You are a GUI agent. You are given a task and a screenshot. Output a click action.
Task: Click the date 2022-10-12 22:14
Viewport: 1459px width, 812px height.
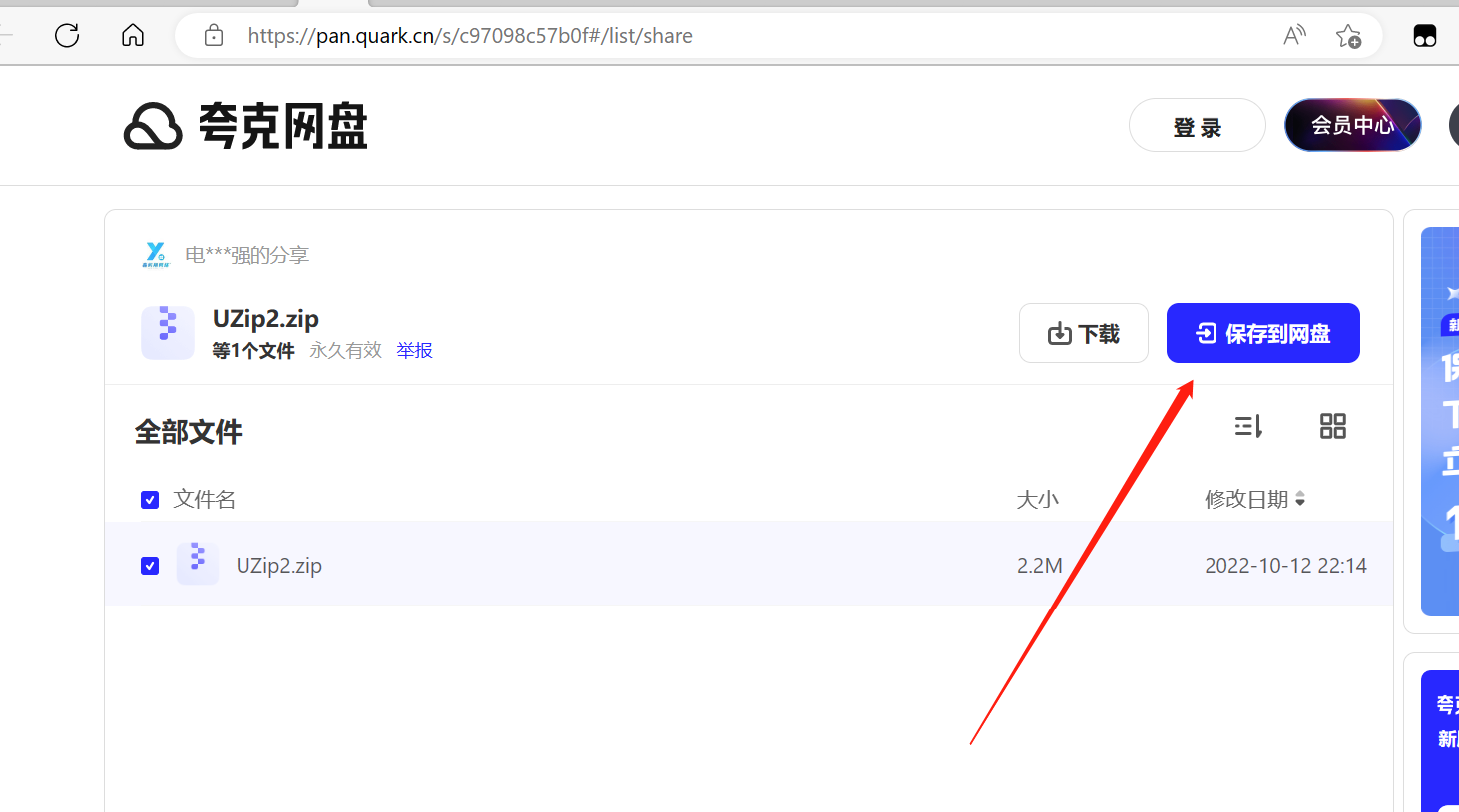[x=1285, y=566]
